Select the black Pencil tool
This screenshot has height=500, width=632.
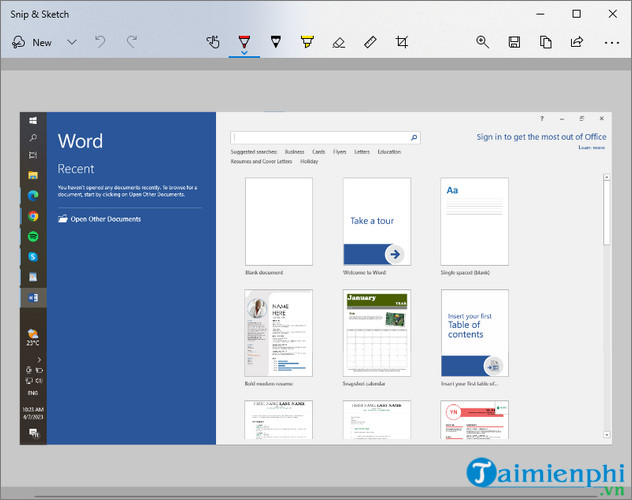coord(276,41)
